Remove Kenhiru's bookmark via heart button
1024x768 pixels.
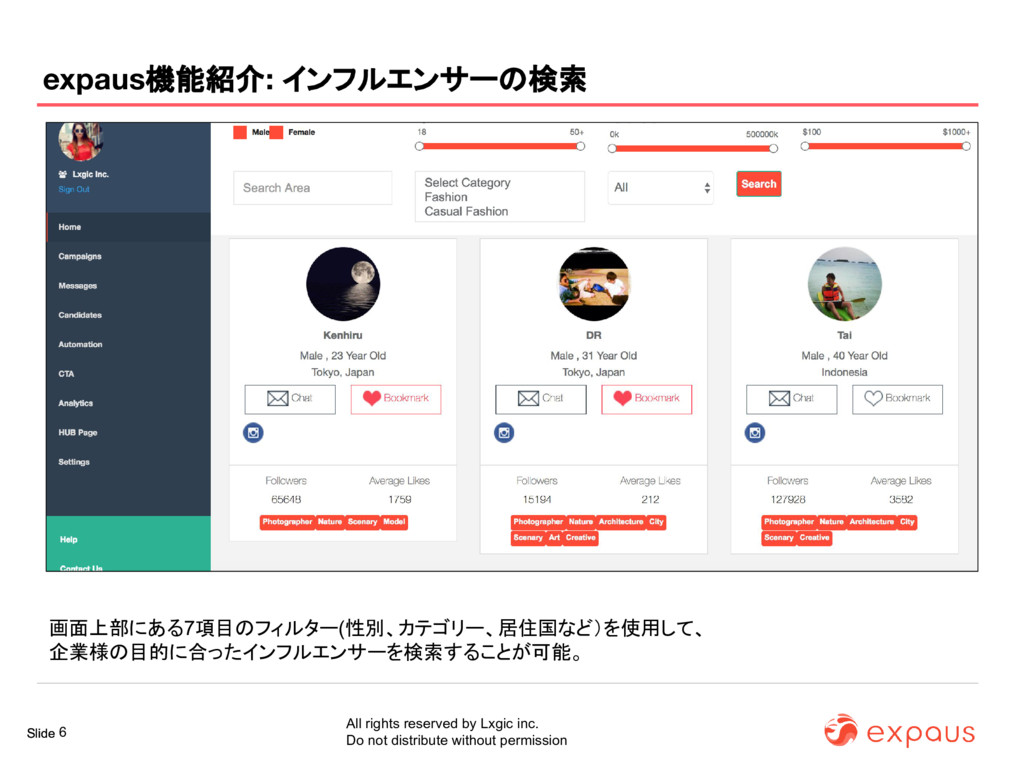point(396,398)
